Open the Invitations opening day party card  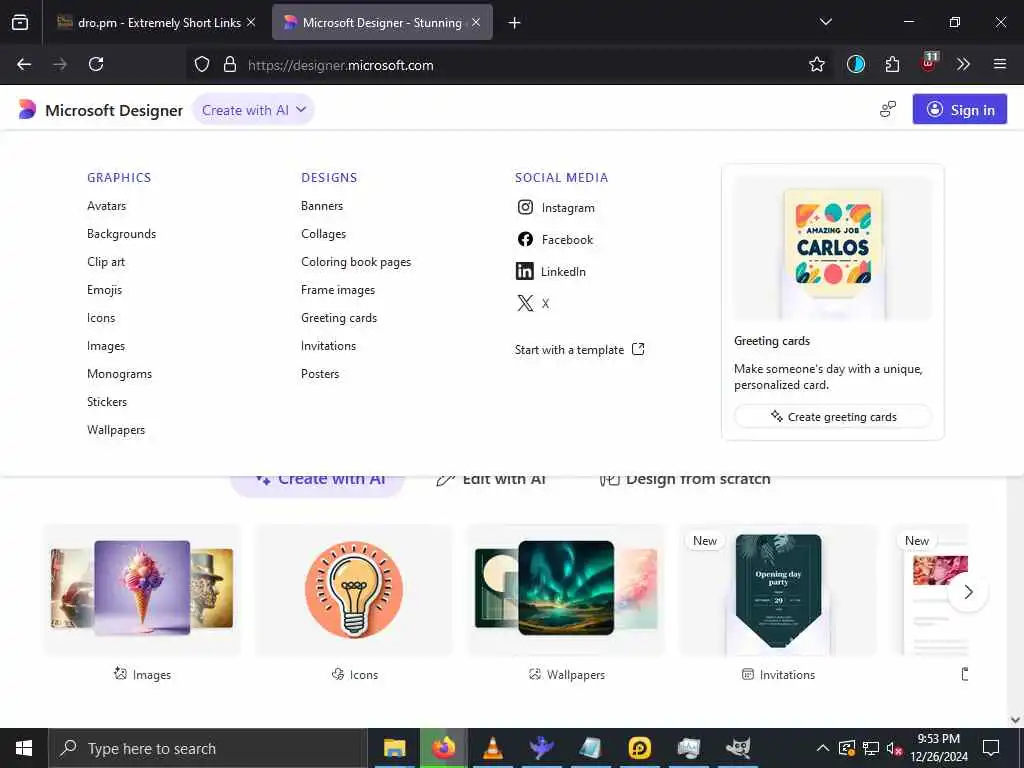click(x=778, y=589)
